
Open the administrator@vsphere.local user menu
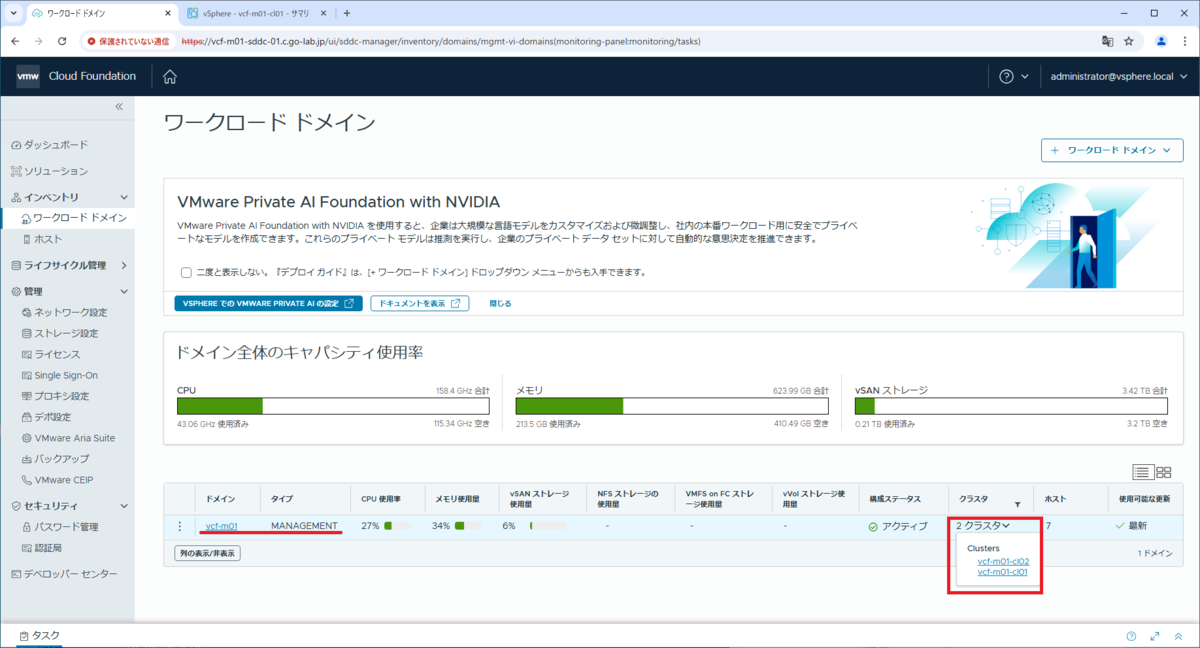1117,76
